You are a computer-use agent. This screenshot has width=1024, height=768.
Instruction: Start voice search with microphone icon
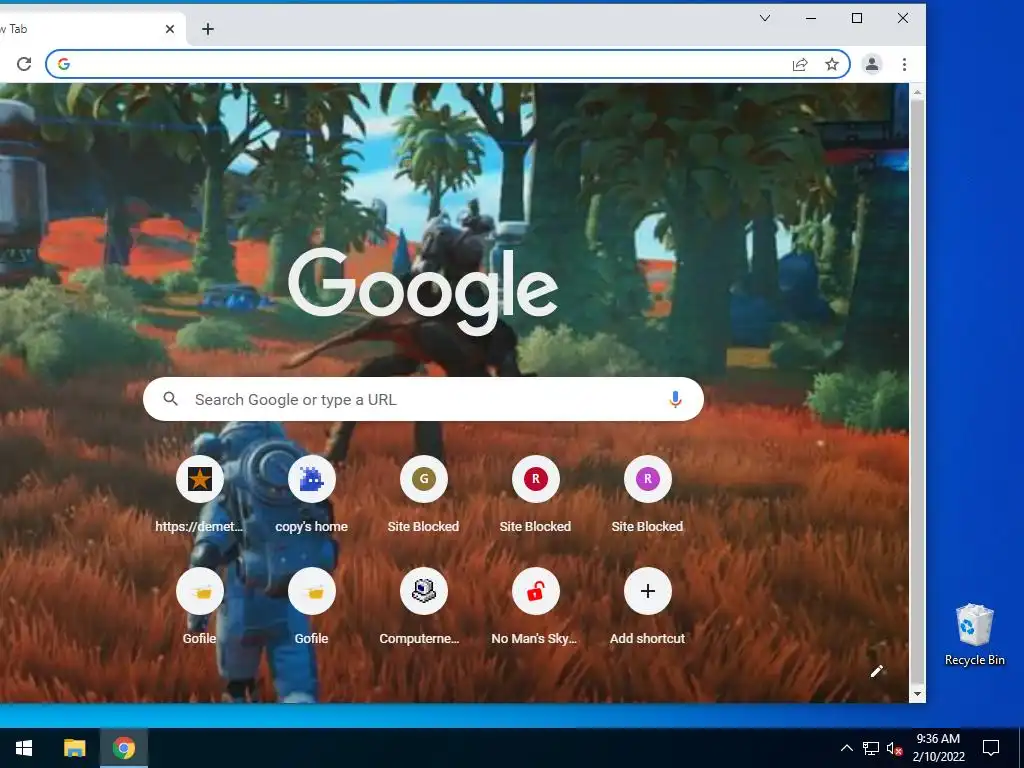pos(675,399)
